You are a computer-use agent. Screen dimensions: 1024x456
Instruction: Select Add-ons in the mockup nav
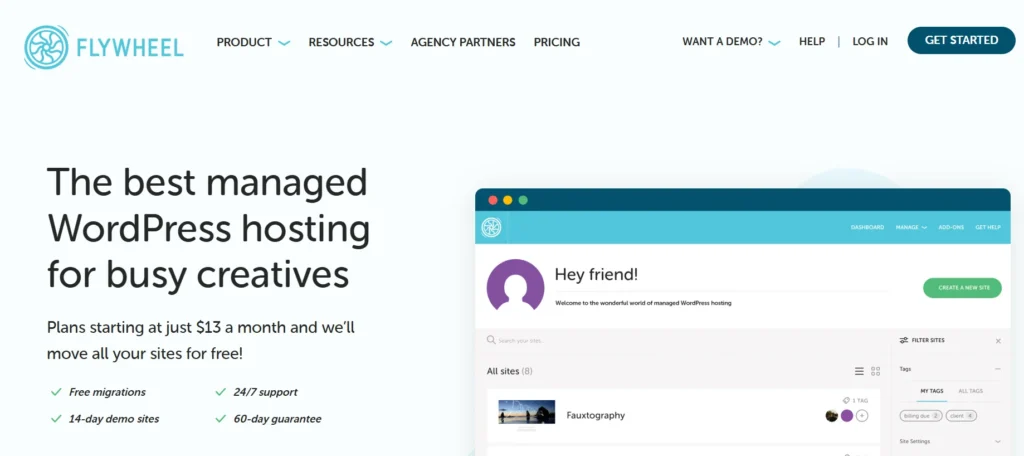[950, 227]
